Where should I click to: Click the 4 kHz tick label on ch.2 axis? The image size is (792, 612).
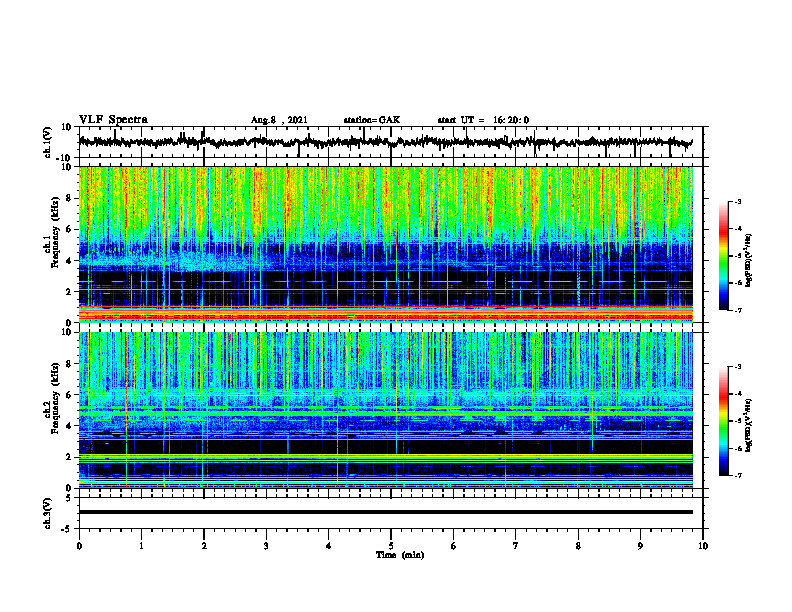coord(70,426)
